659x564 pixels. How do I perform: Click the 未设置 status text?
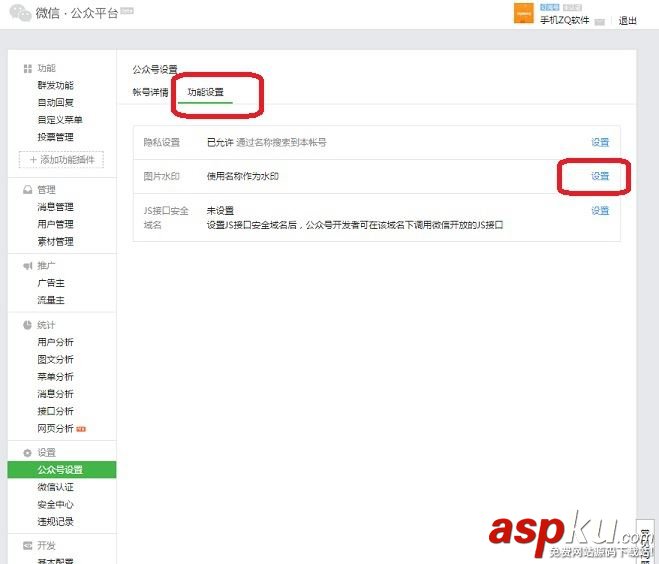click(x=220, y=211)
